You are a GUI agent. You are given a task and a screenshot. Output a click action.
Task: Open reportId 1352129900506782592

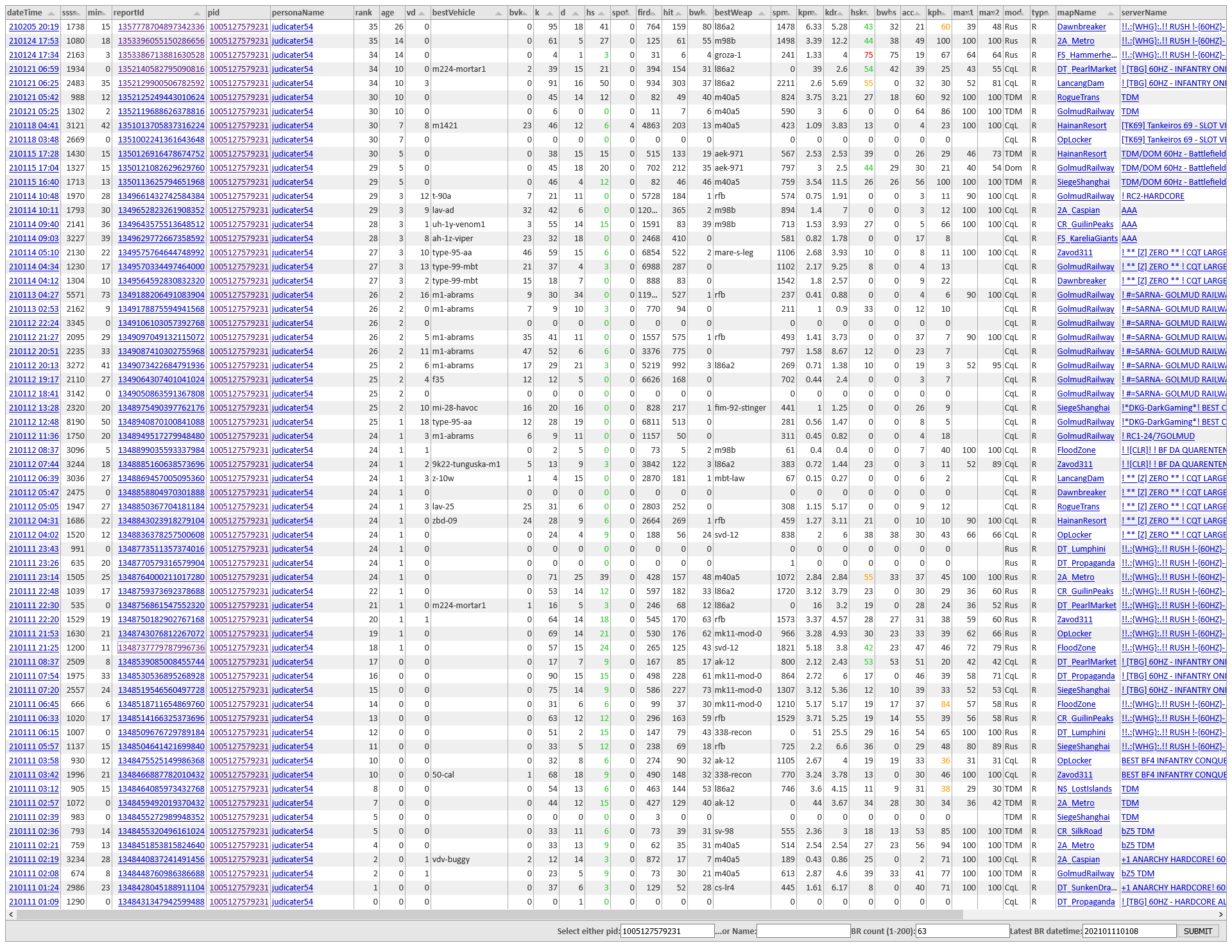pos(161,83)
